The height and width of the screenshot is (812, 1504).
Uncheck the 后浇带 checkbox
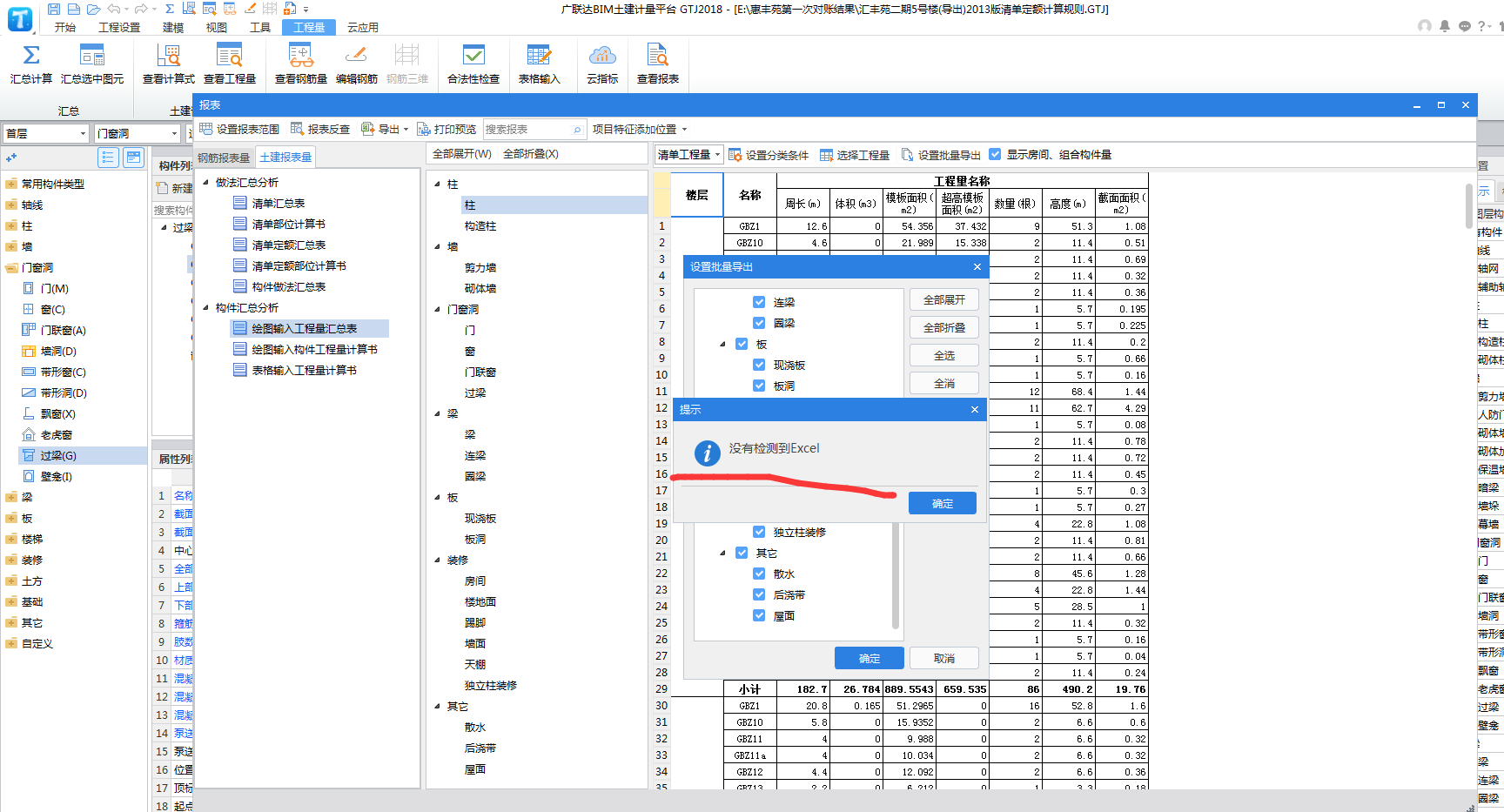tap(759, 594)
